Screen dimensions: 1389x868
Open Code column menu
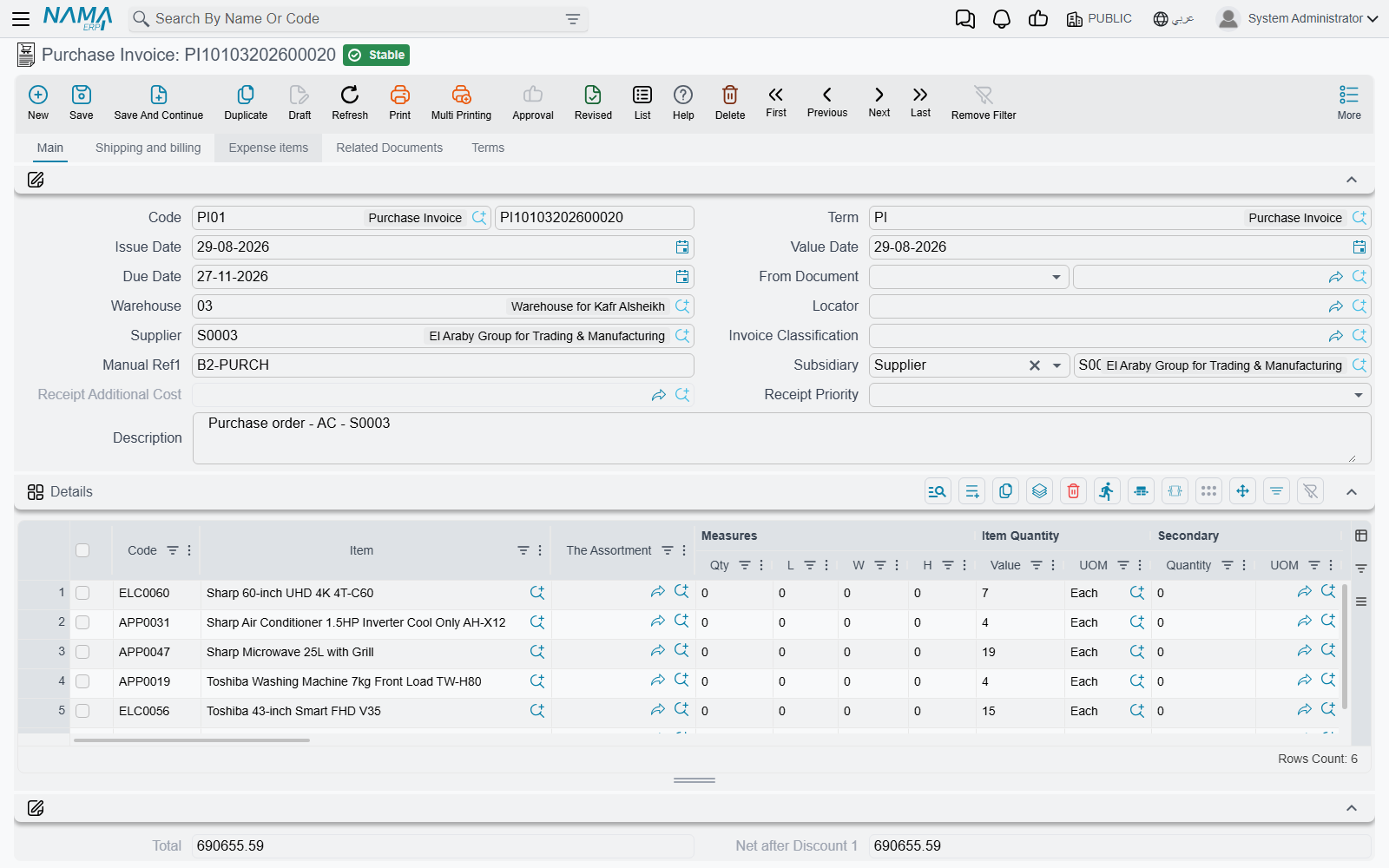(189, 550)
